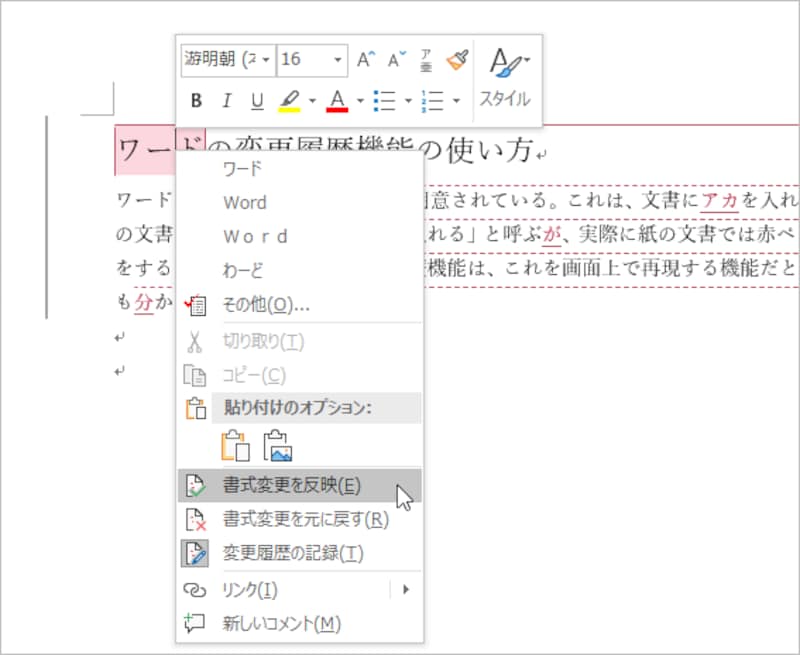Increase font size with the grow font icon
800x655 pixels.
pos(363,58)
